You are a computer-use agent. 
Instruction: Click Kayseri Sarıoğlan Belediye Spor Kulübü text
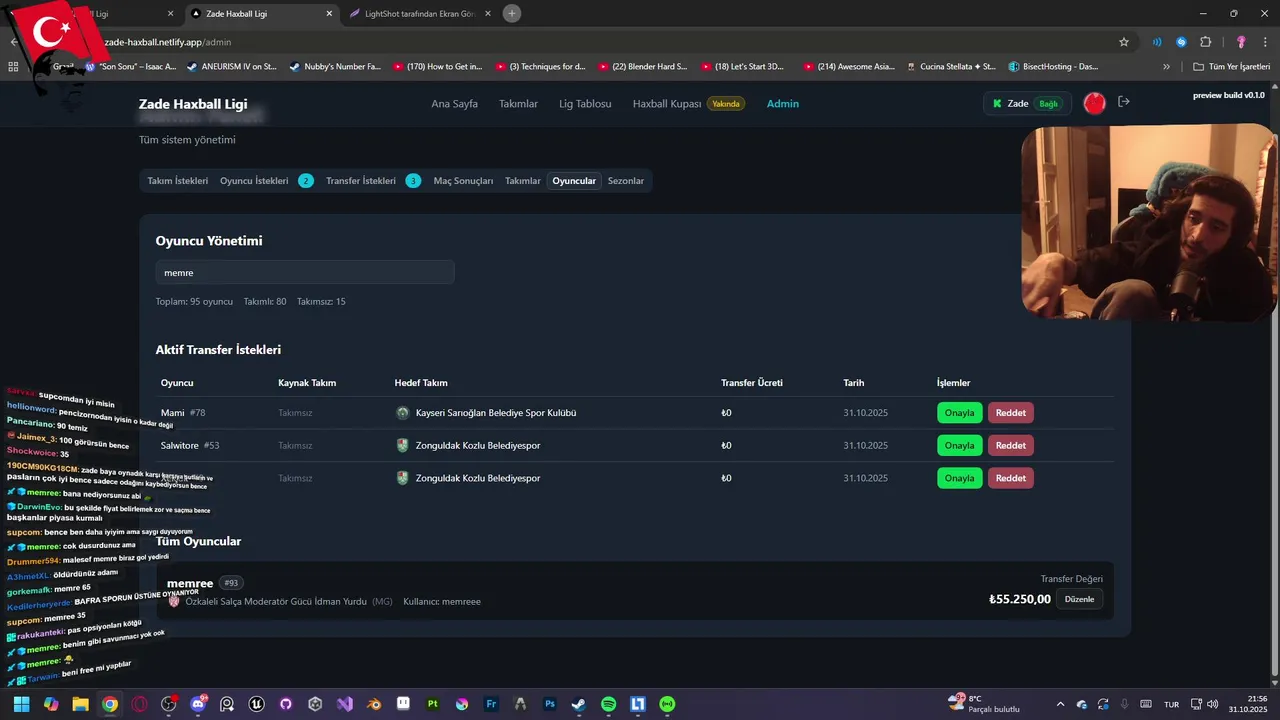(x=496, y=413)
